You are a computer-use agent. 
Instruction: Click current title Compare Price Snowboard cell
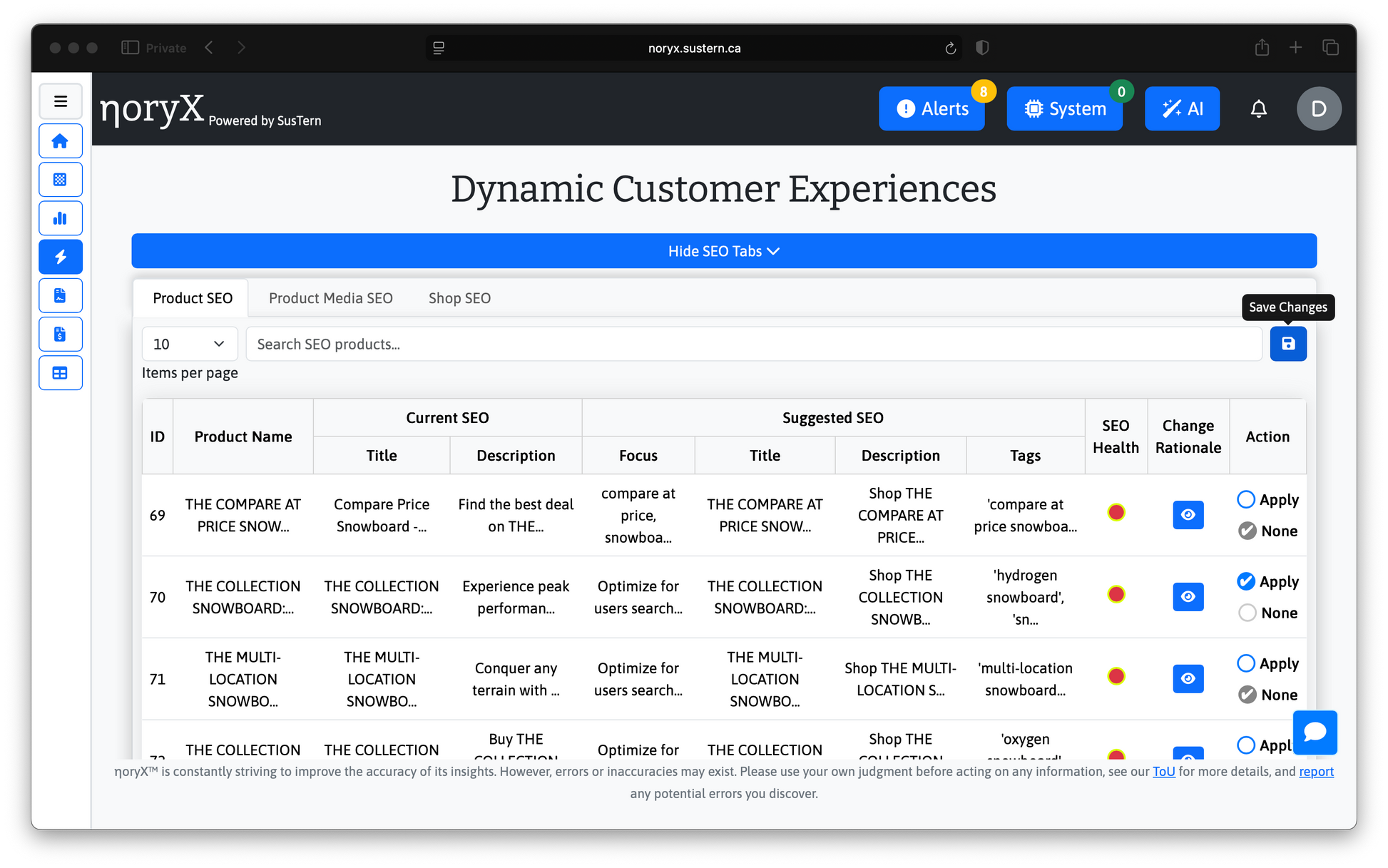[382, 515]
